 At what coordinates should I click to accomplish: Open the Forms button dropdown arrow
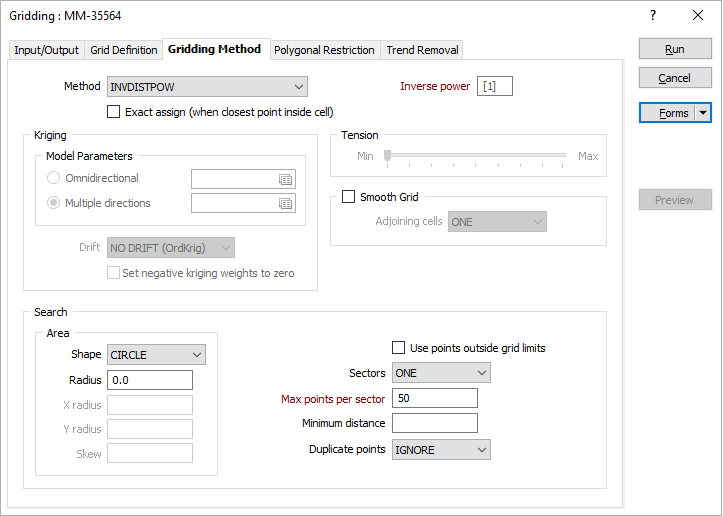(x=703, y=113)
